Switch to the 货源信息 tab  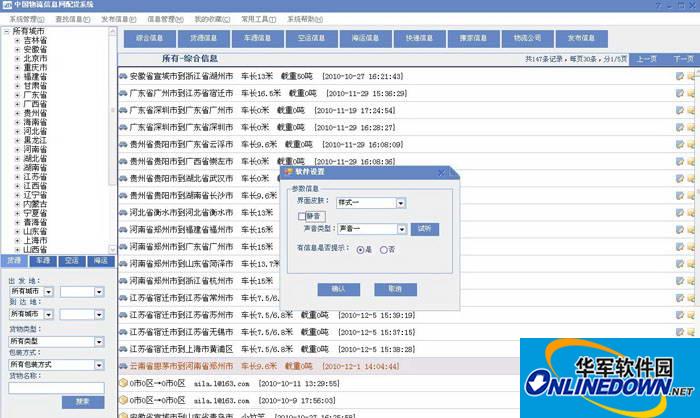pos(204,38)
